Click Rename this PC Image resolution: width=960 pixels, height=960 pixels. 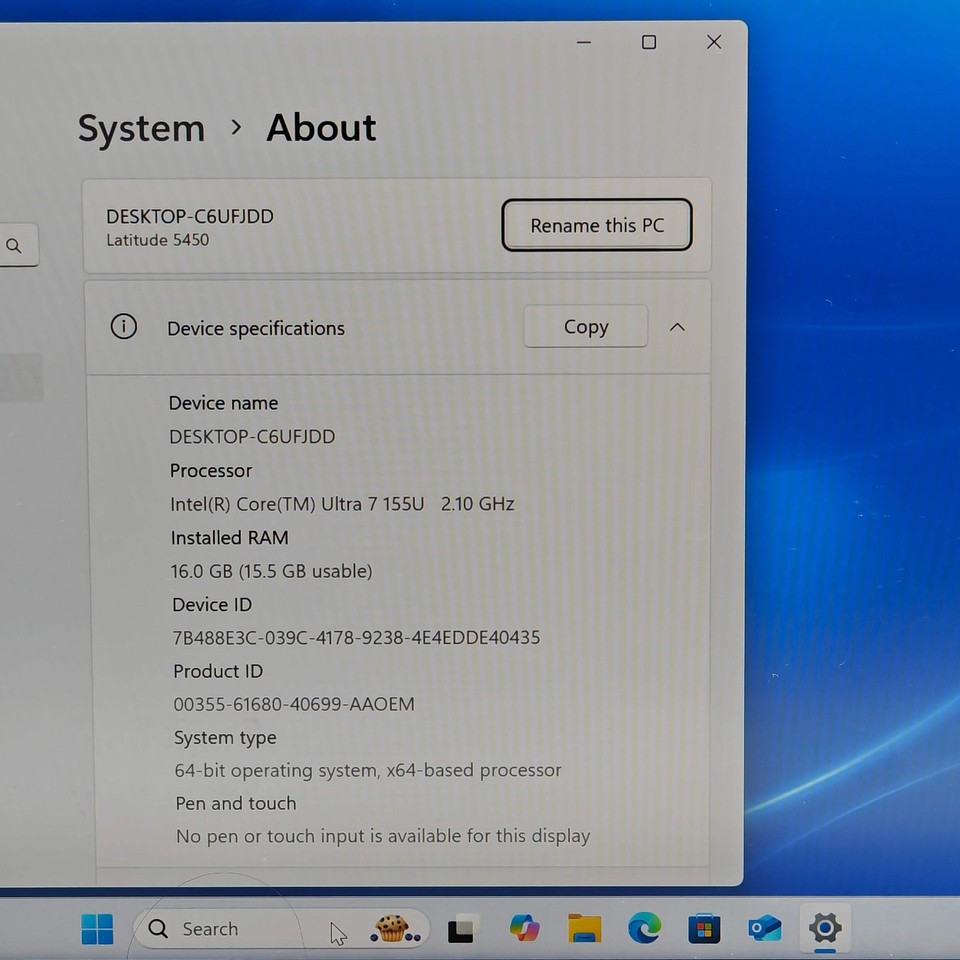tap(596, 225)
